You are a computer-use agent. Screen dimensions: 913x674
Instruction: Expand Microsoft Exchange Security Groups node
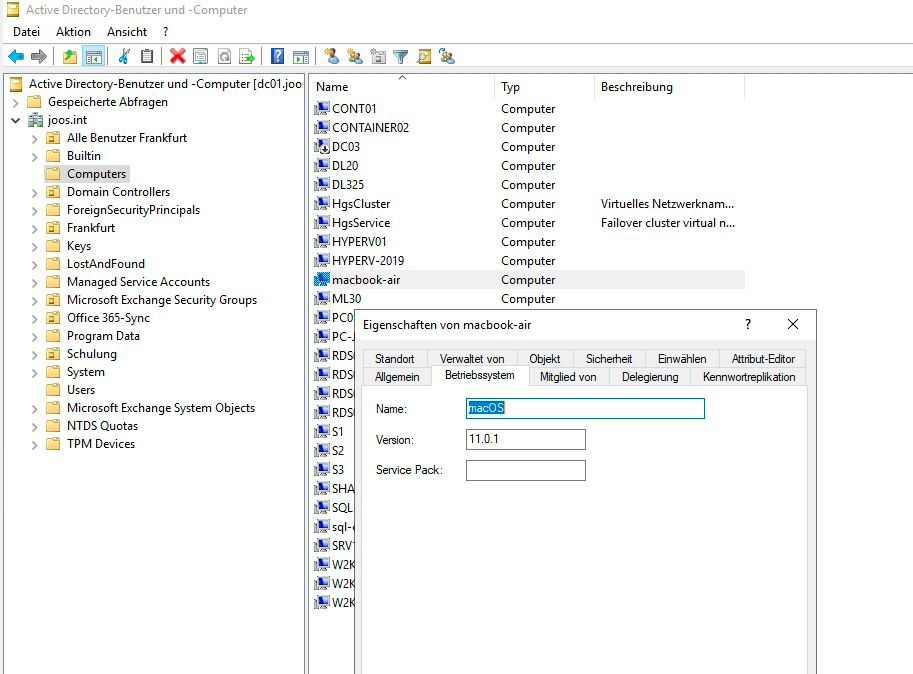coord(34,301)
